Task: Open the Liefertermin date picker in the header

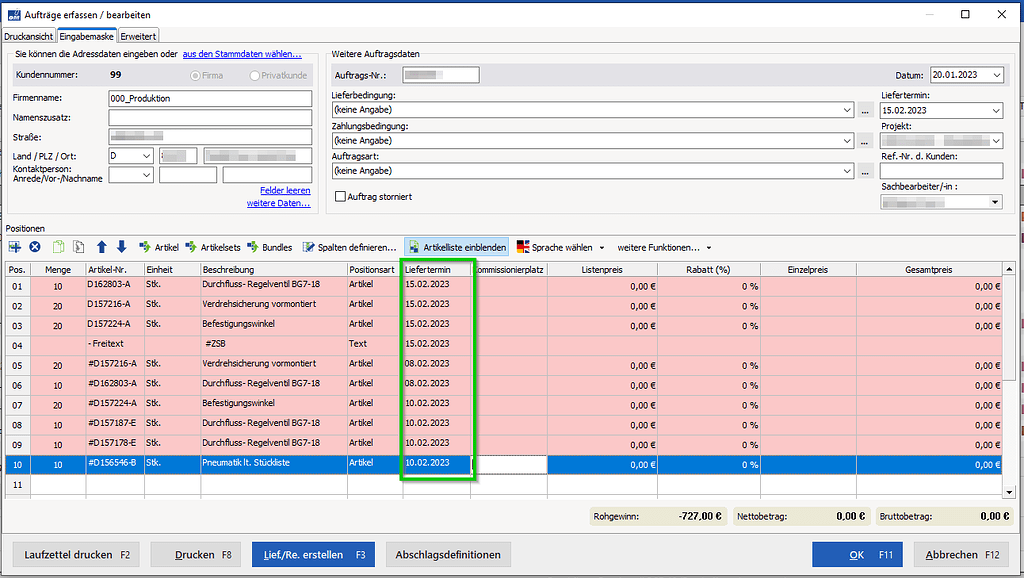Action: tap(996, 110)
